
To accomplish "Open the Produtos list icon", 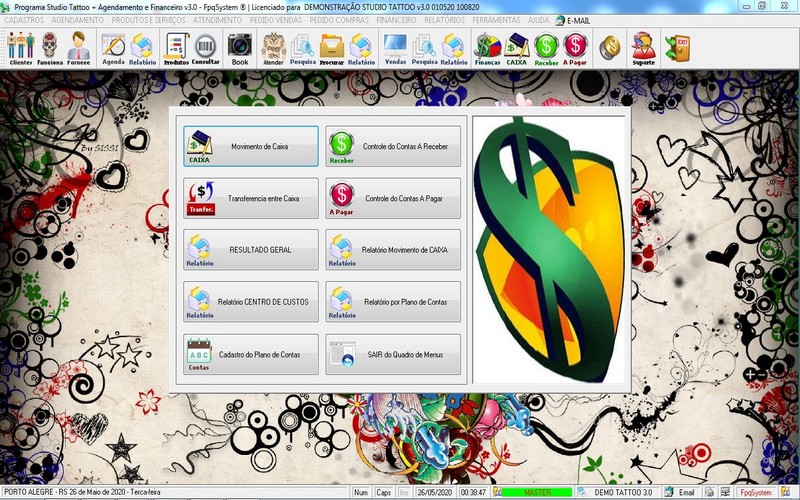I will coord(176,48).
